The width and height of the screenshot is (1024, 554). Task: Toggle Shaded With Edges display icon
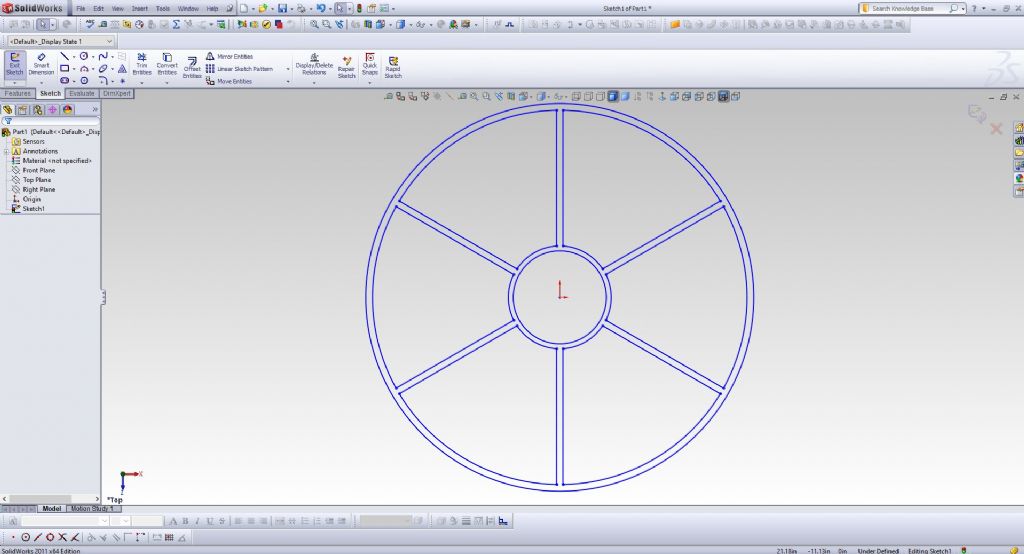(613, 96)
